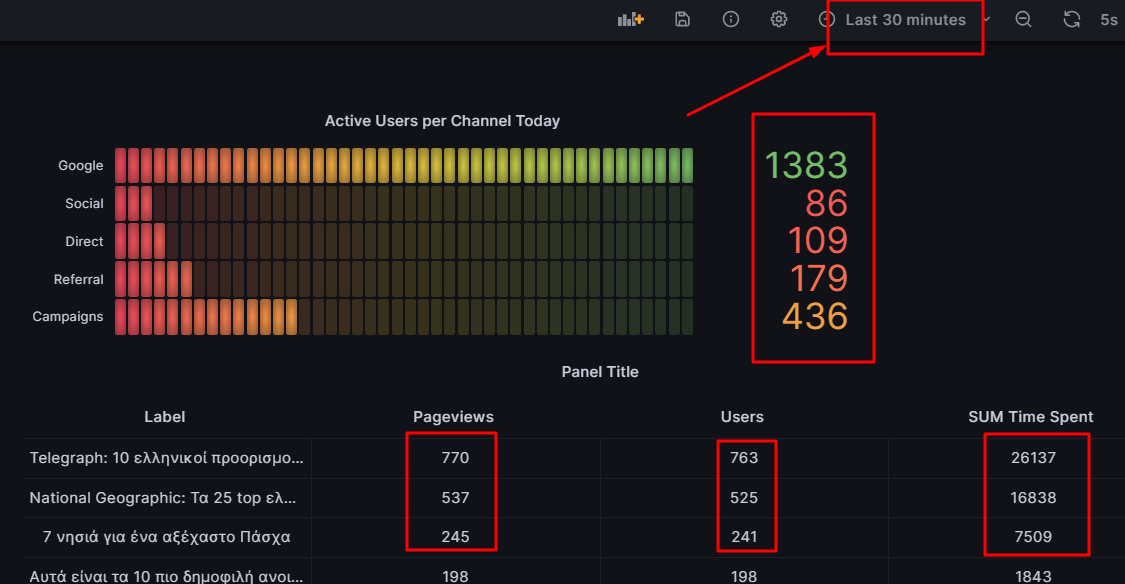Open dashboard settings via the gear icon
The height and width of the screenshot is (584, 1125).
[x=778, y=19]
